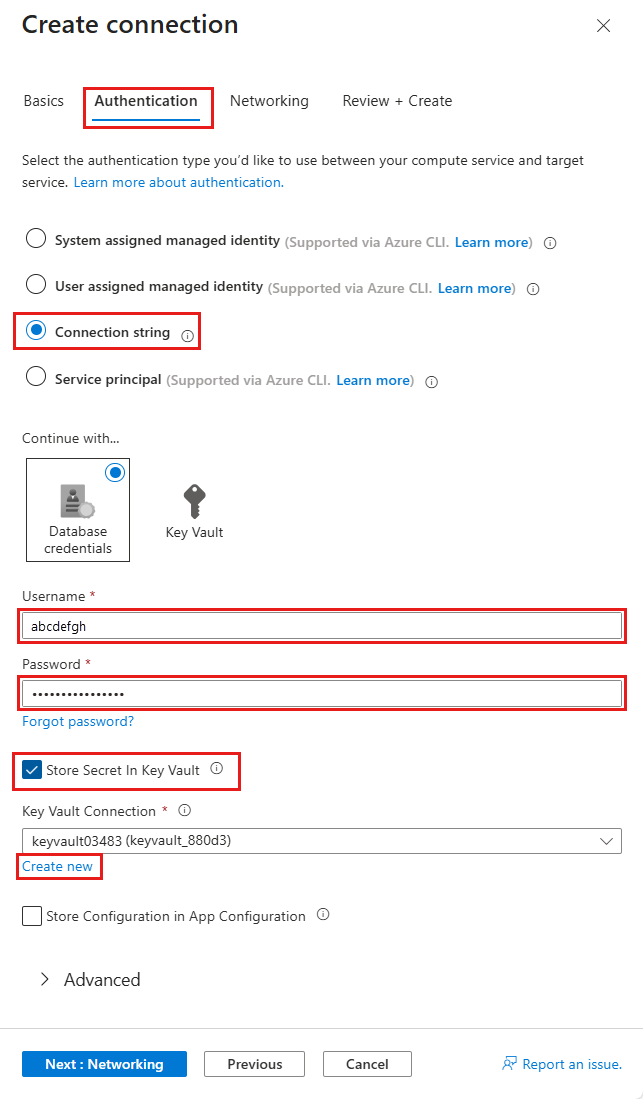The height and width of the screenshot is (1099, 643).
Task: Select the Key Vault key icon option
Action: tap(194, 510)
